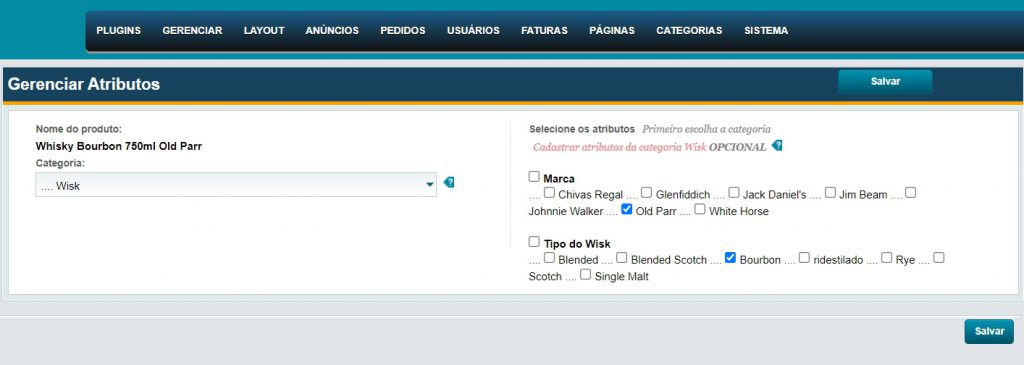Viewport: 1024px width, 365px height.
Task: Open the ANÚNCIOS menu
Action: pyautogui.click(x=332, y=31)
